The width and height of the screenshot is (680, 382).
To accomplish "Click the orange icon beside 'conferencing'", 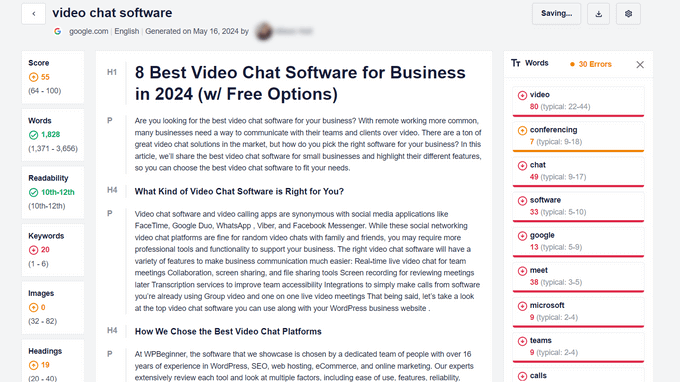I will point(522,131).
